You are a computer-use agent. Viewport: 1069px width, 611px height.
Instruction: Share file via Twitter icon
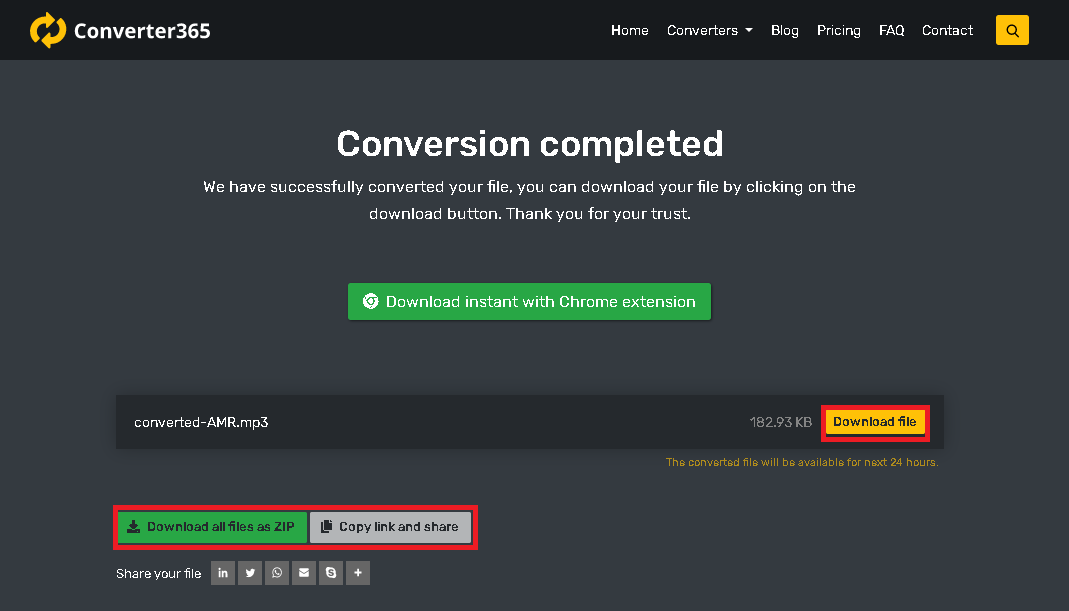250,573
